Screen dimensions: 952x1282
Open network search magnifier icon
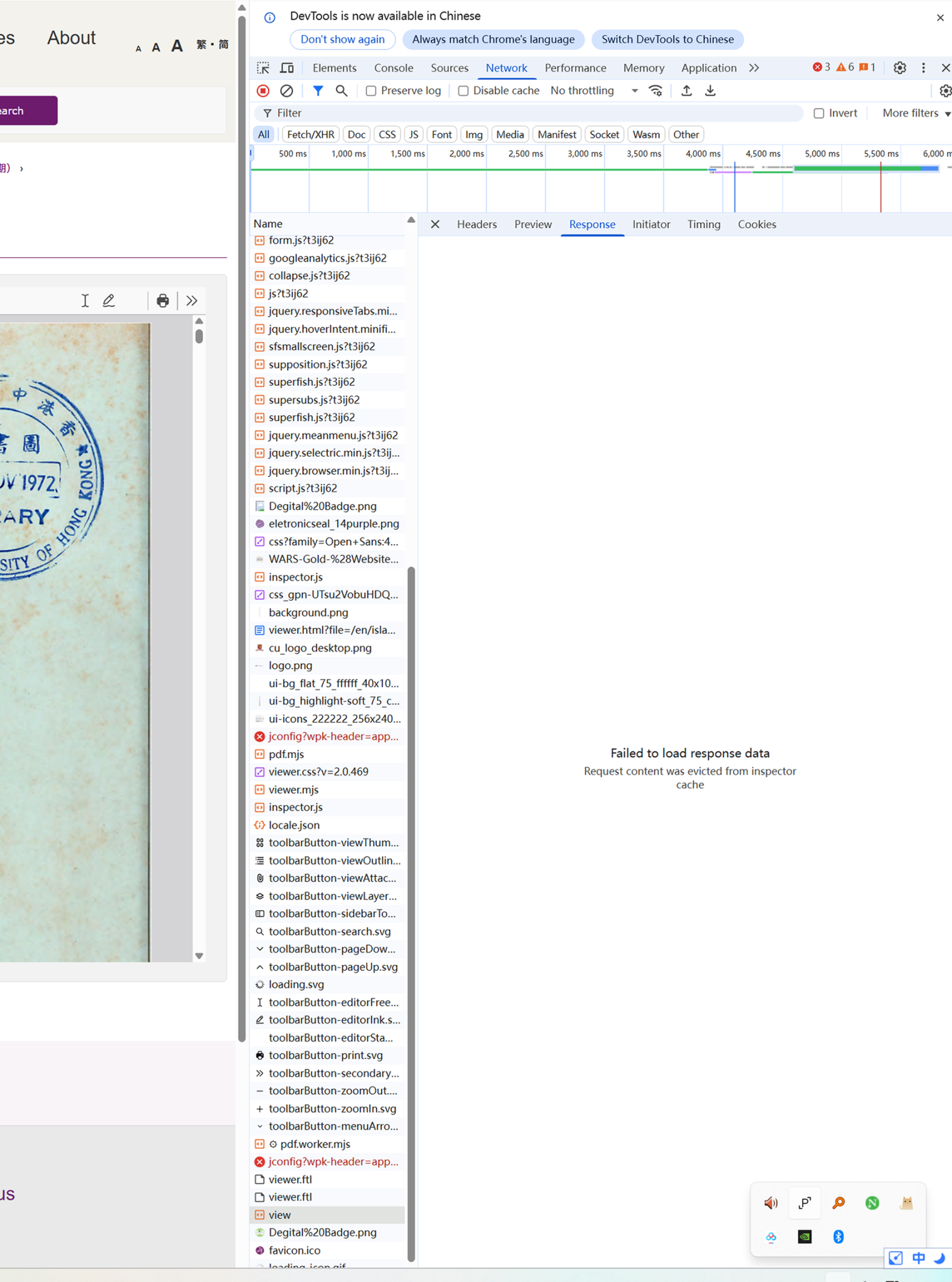tap(341, 91)
